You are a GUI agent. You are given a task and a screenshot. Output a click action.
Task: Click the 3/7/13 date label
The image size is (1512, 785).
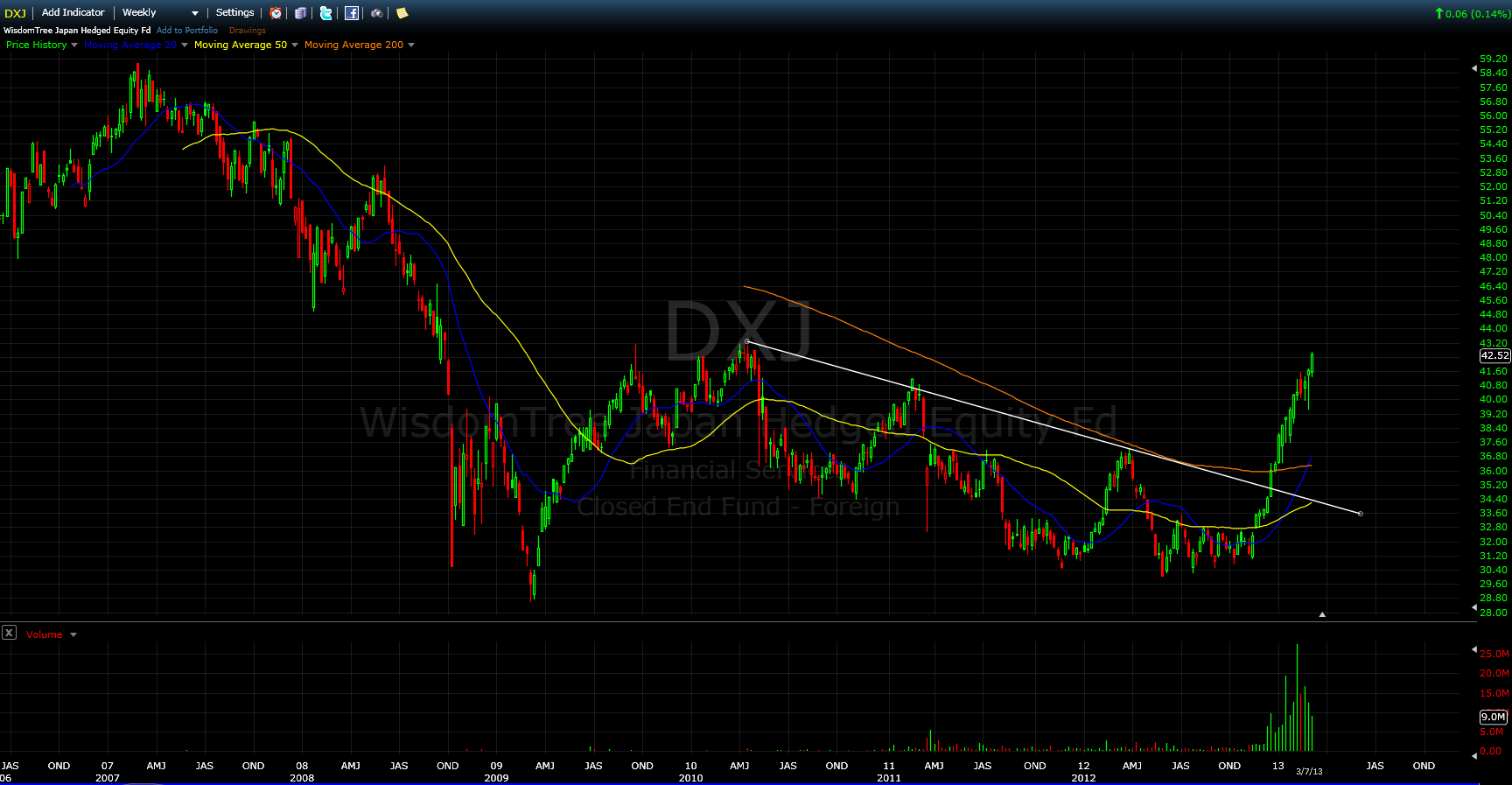point(1309,771)
